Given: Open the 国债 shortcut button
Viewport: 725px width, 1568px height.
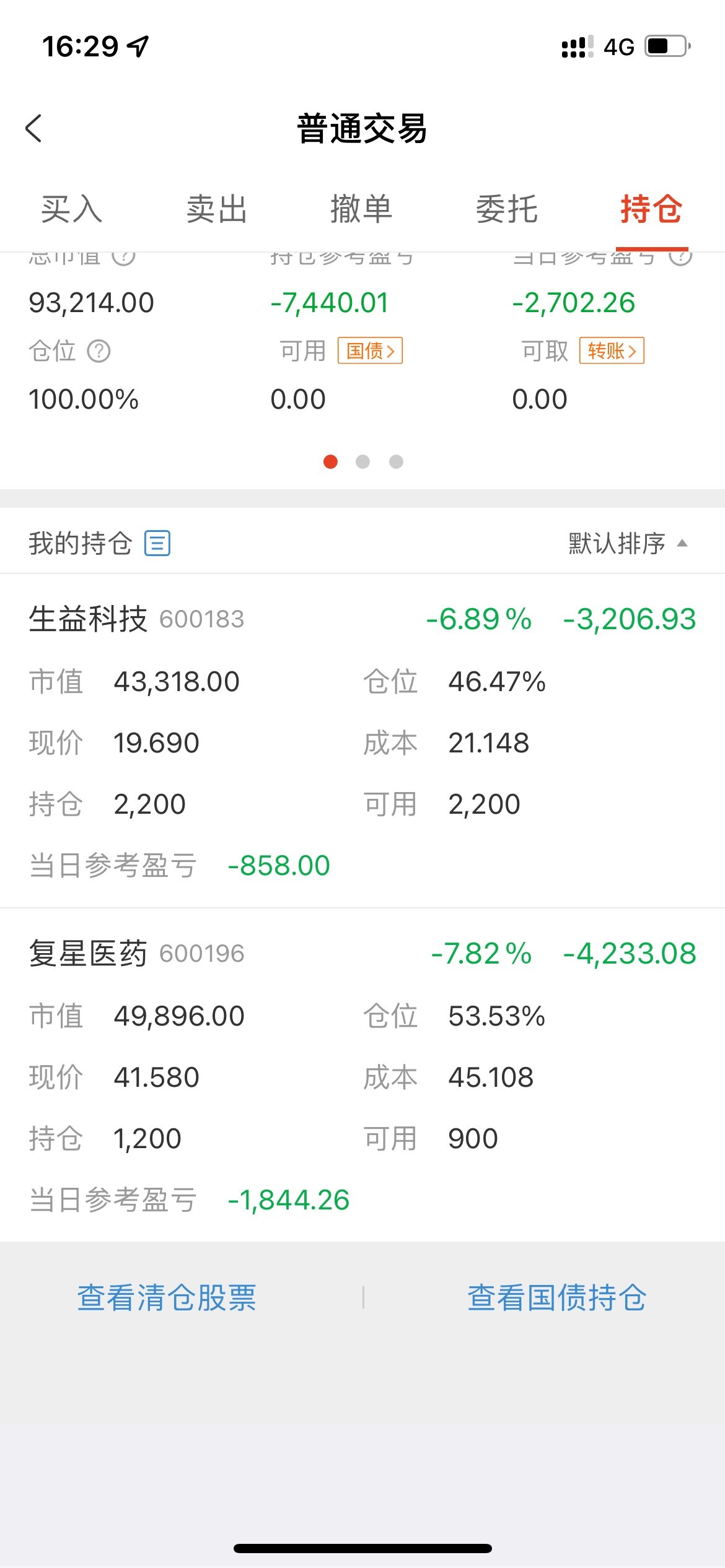Looking at the screenshot, I should 370,351.
